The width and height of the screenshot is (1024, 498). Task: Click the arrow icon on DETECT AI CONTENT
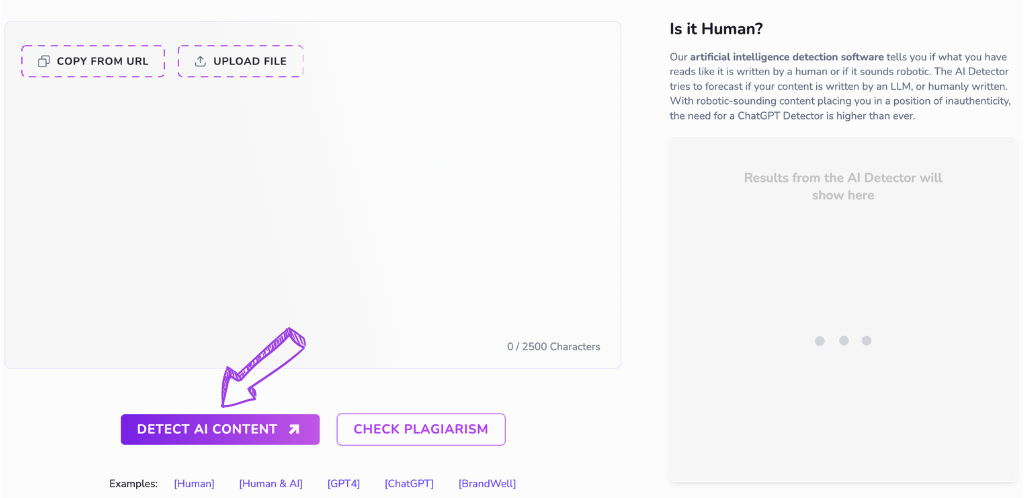[x=294, y=429]
